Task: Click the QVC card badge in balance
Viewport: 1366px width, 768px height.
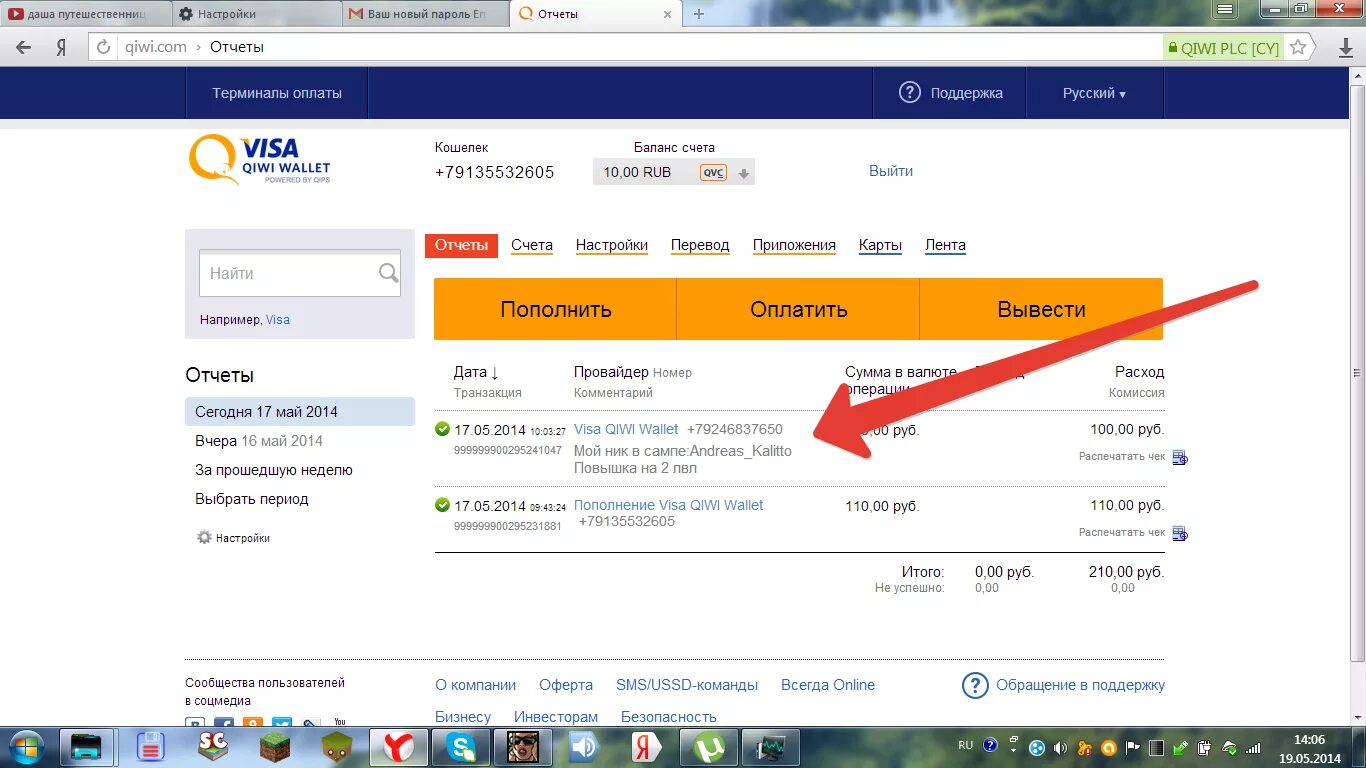Action: (x=713, y=172)
